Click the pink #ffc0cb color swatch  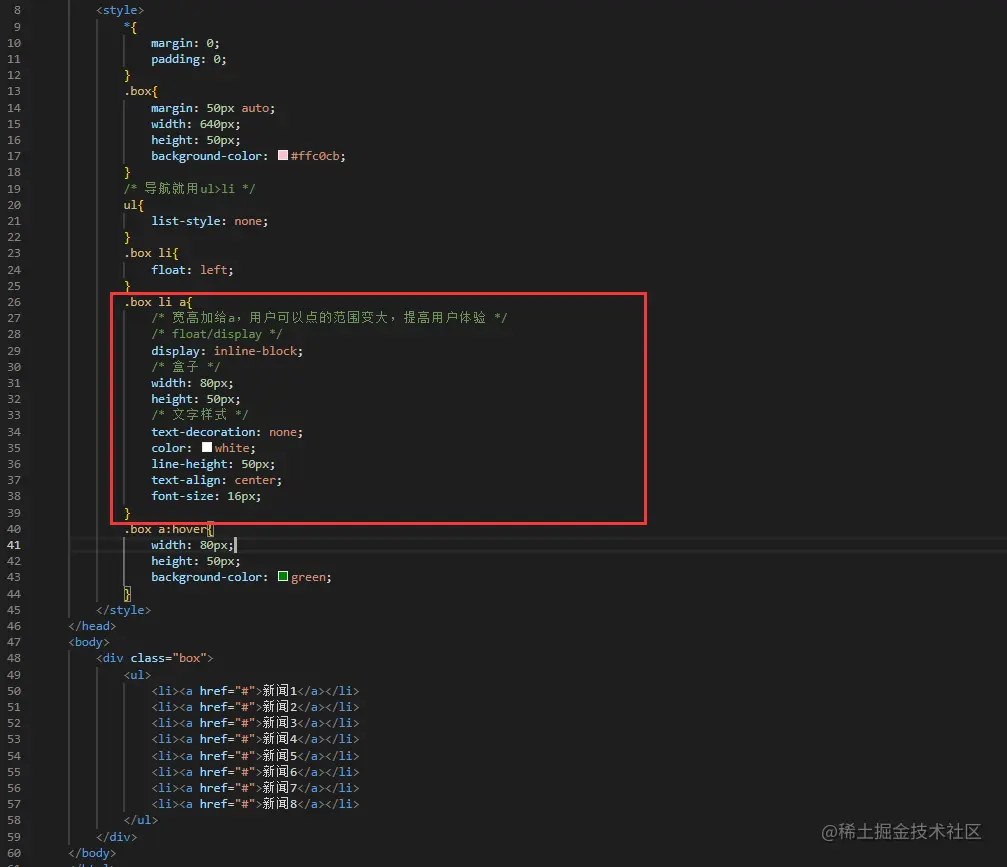coord(283,155)
